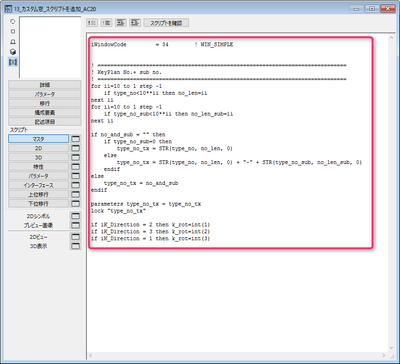Open 3D script in separate window icon
The height and width of the screenshot is (364, 400).
pos(76,157)
